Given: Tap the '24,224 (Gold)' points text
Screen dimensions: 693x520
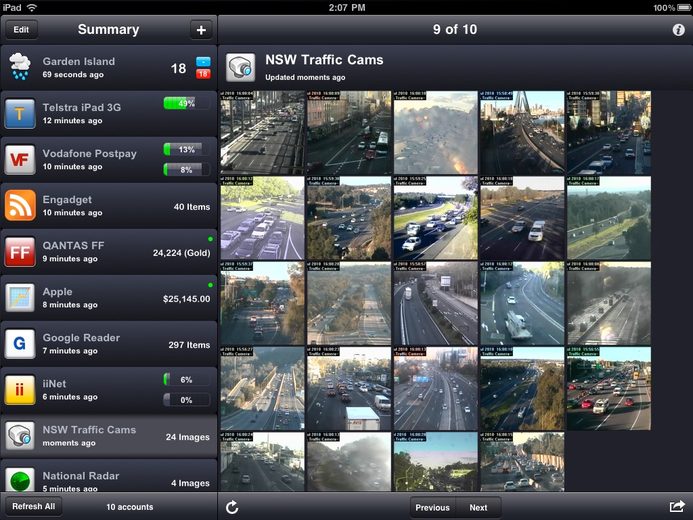Looking at the screenshot, I should pyautogui.click(x=182, y=253).
